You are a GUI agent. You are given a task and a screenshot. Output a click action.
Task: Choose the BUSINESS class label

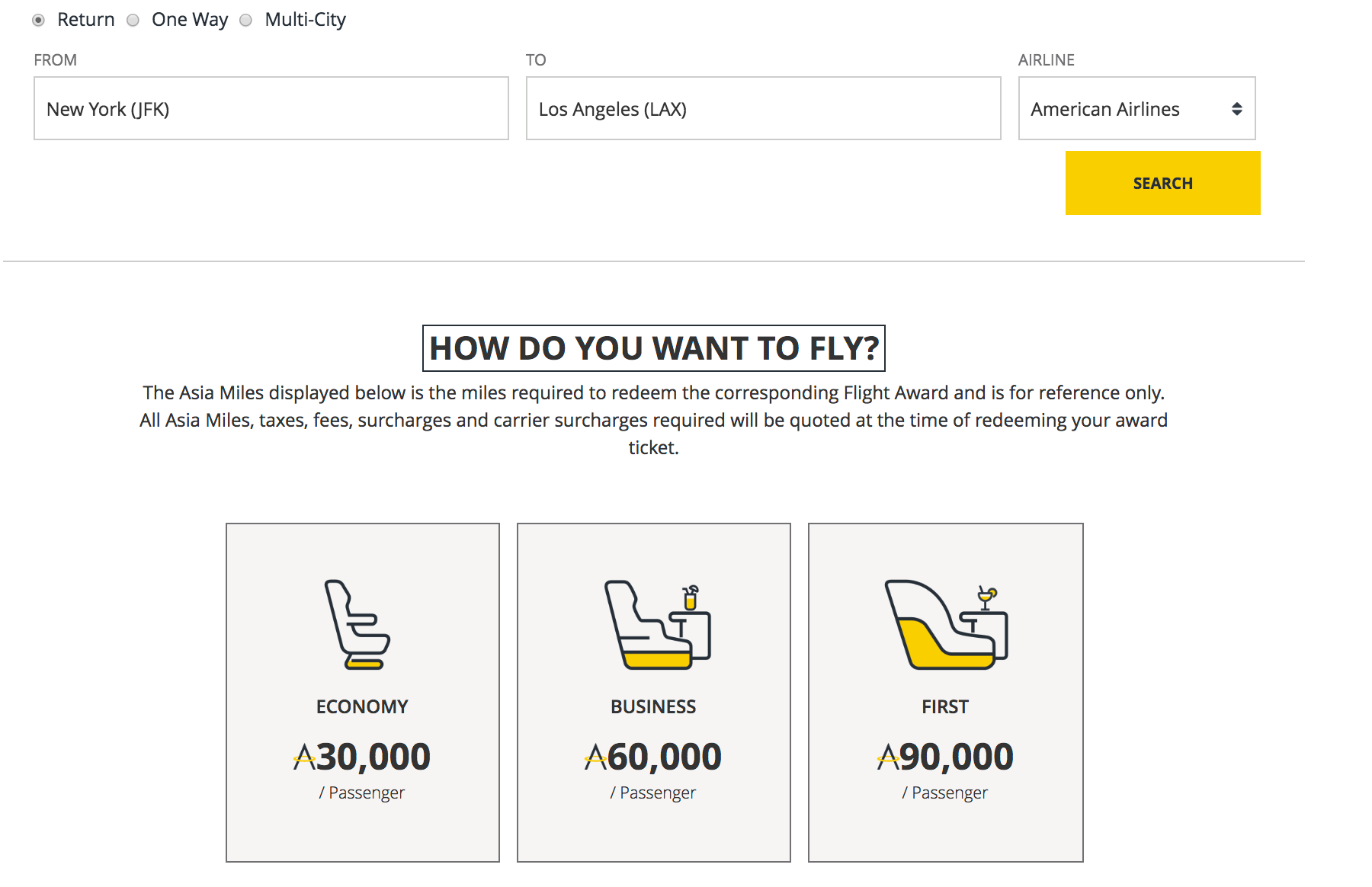653,706
